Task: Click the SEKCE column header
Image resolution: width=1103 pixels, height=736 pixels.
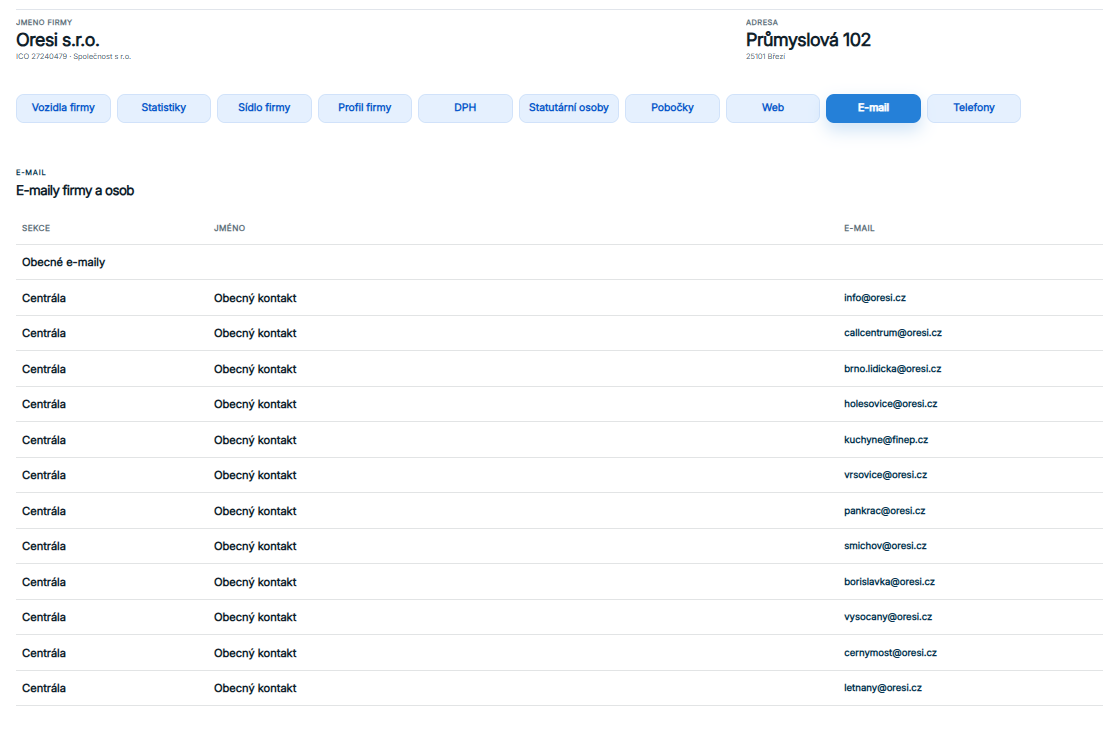Action: [36, 228]
